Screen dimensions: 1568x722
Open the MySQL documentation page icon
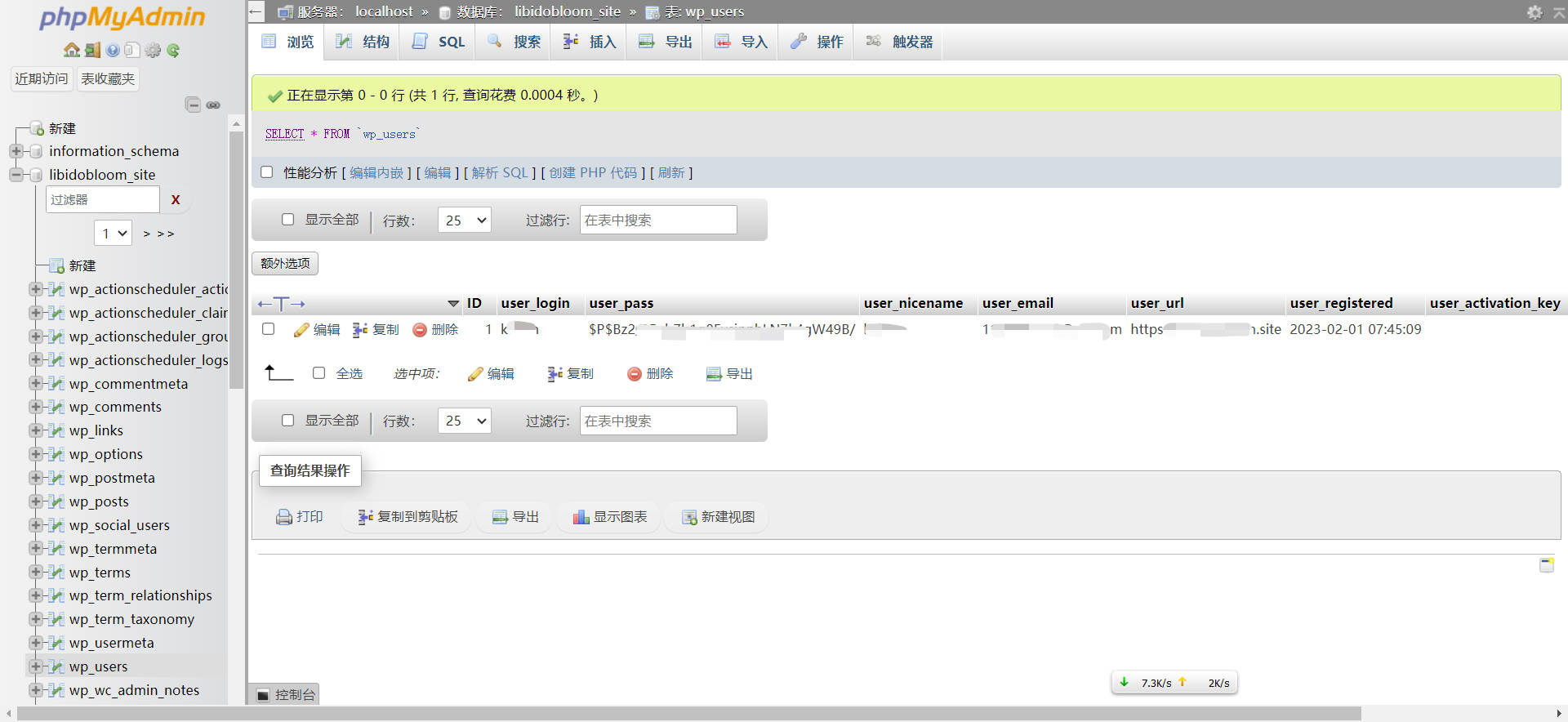click(x=132, y=50)
